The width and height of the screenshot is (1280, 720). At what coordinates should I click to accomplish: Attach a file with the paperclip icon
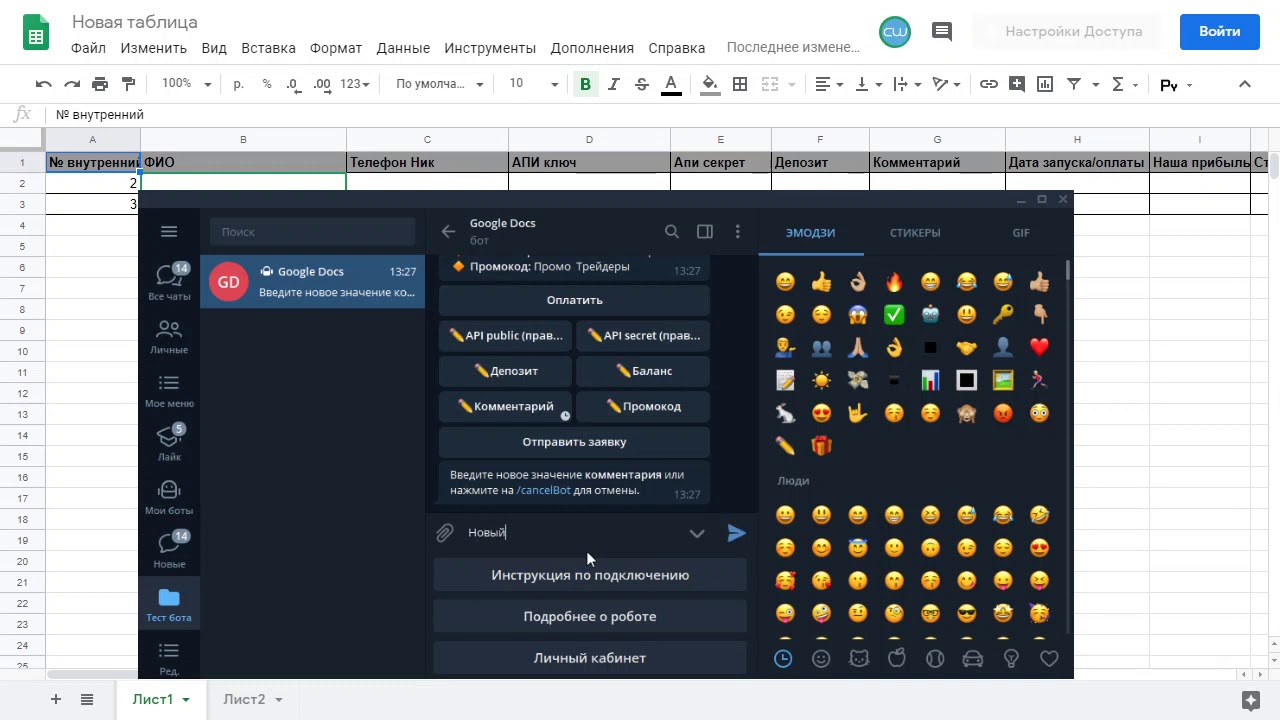[x=445, y=533]
